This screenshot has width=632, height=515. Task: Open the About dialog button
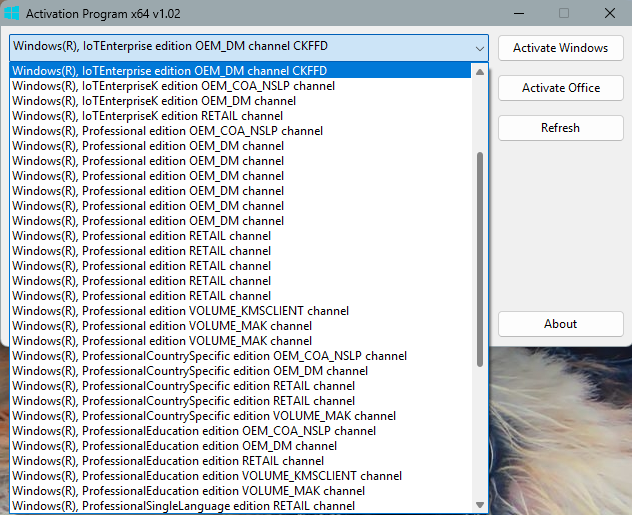point(560,324)
